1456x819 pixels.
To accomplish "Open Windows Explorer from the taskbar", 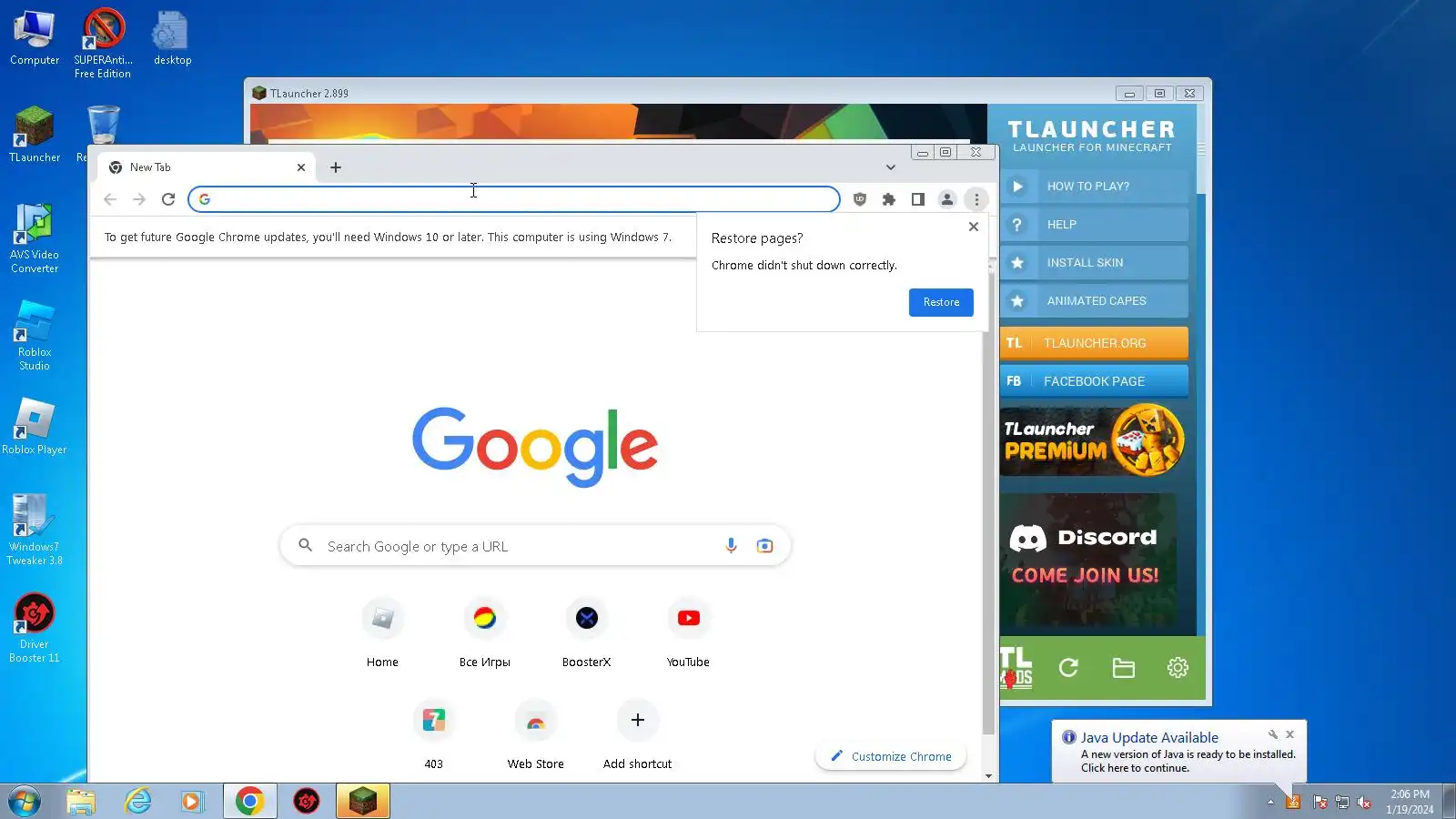I will (81, 802).
